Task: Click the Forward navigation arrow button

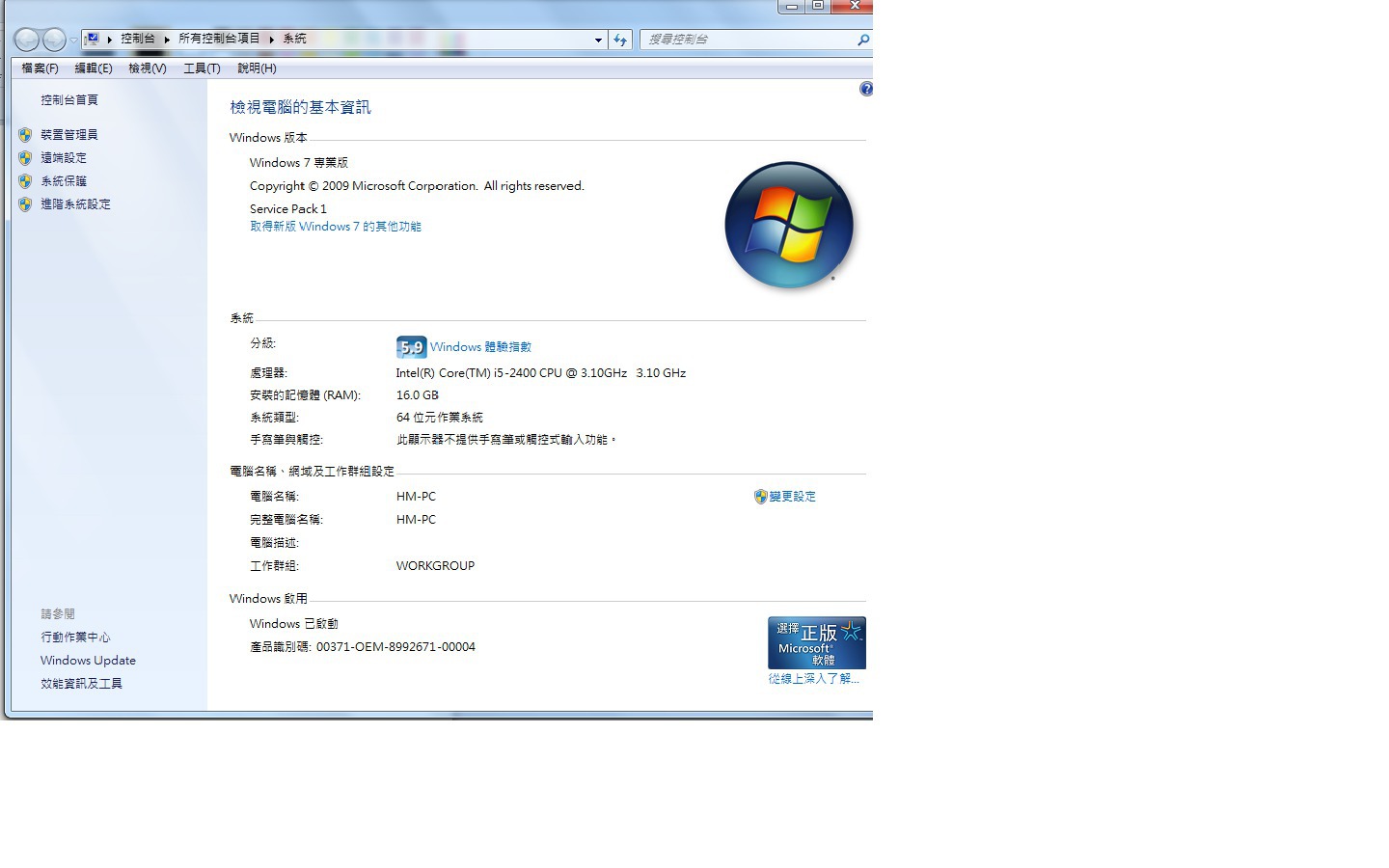Action: click(x=55, y=40)
